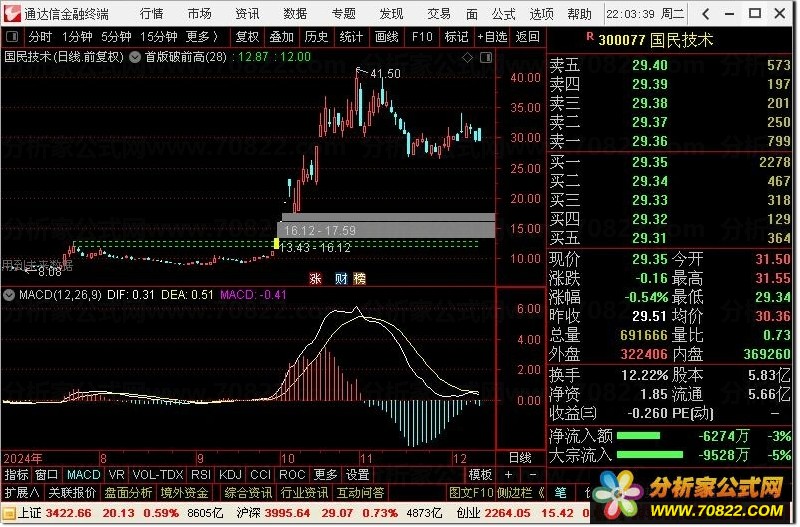Open the 市场 menu
The height and width of the screenshot is (527, 800).
pyautogui.click(x=199, y=14)
